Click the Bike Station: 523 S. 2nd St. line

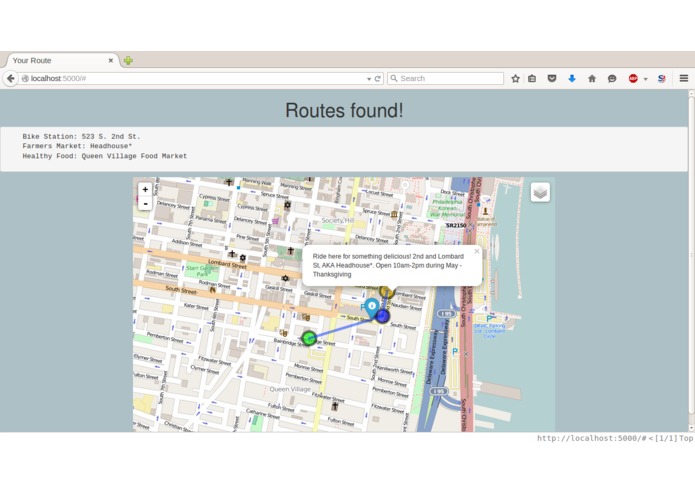click(x=81, y=136)
